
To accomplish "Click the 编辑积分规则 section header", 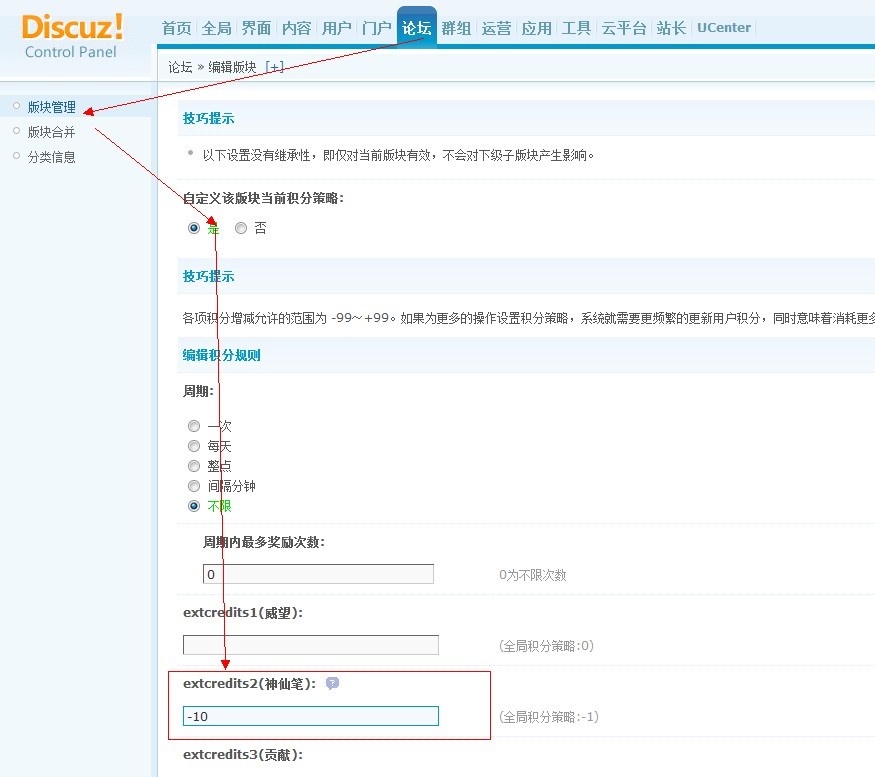I will (222, 355).
